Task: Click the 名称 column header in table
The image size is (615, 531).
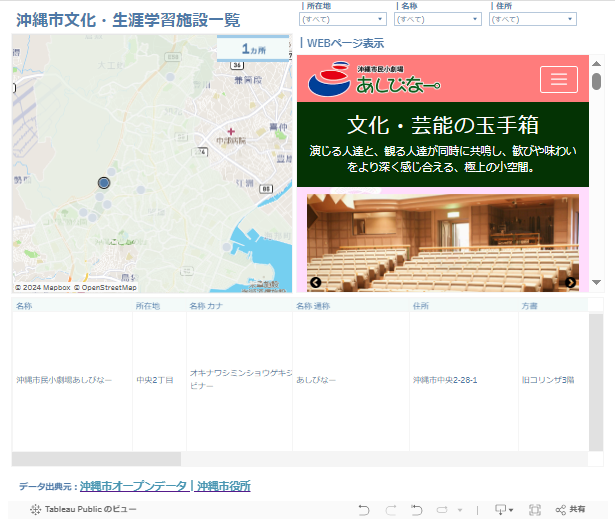Action: pyautogui.click(x=24, y=306)
